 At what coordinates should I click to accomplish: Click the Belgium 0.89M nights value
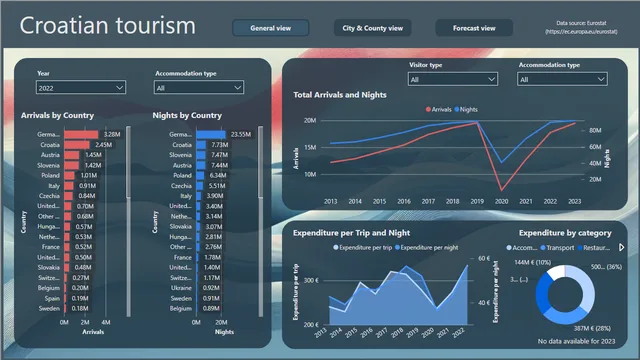[211, 309]
